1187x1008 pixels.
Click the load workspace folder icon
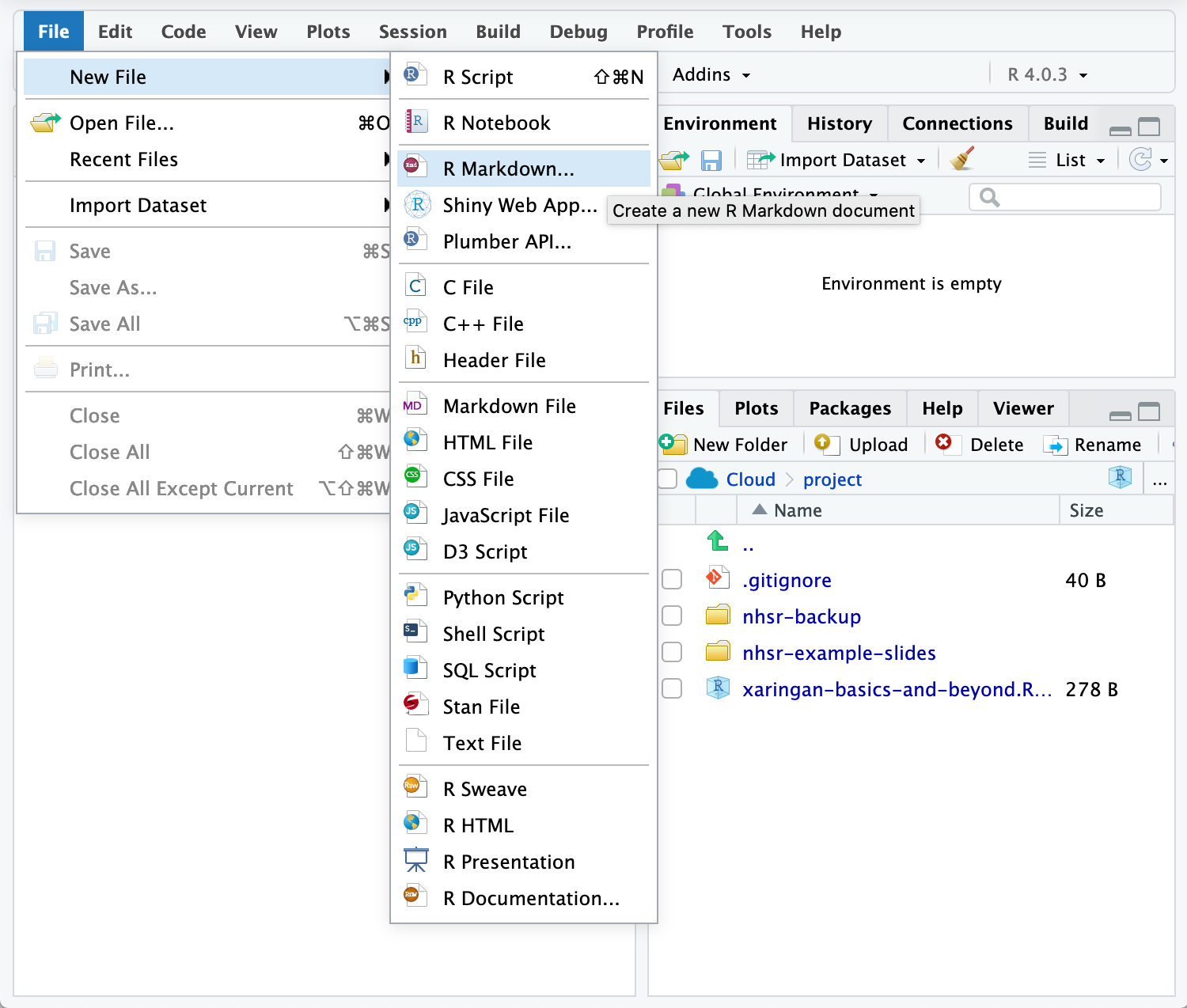(674, 161)
